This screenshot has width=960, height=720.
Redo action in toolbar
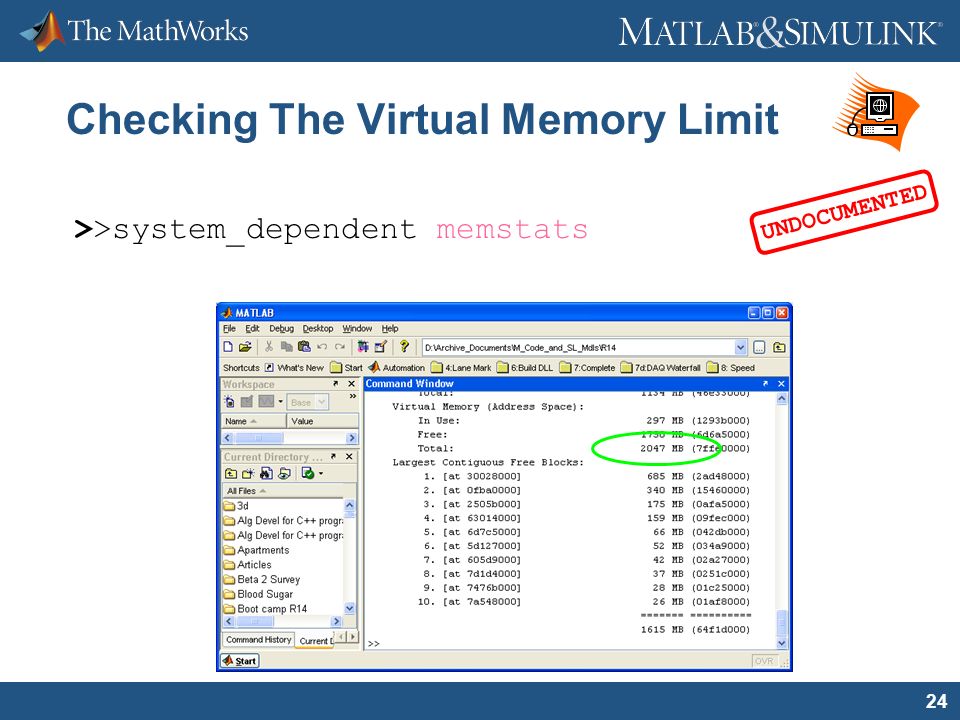click(x=340, y=347)
